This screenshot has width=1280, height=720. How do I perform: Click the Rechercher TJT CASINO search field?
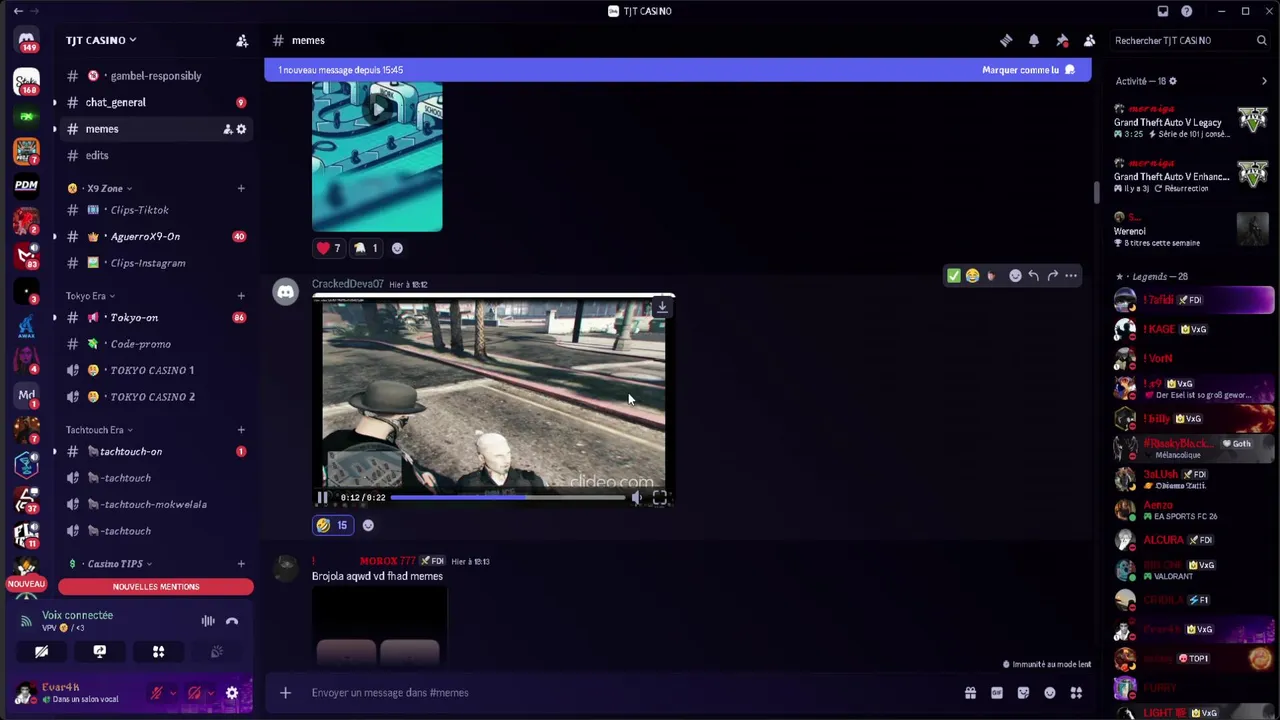tap(1189, 40)
